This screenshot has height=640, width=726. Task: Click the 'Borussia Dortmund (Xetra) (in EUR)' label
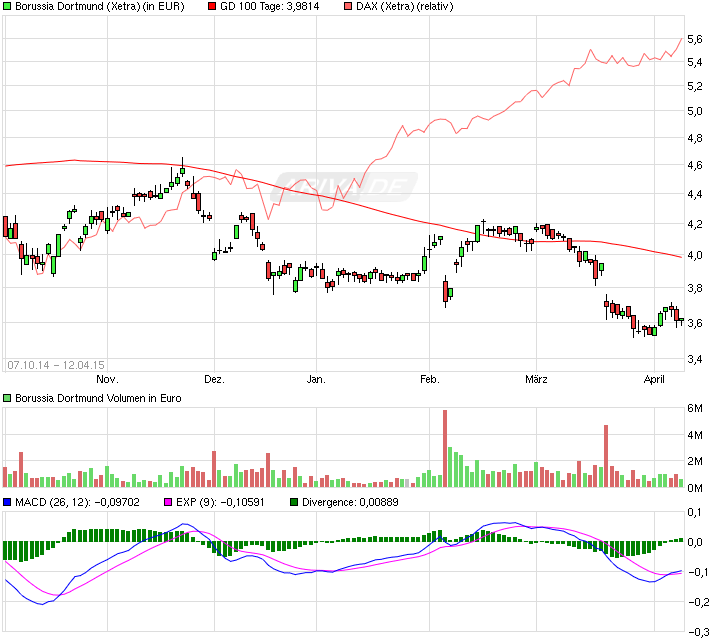[100, 6]
